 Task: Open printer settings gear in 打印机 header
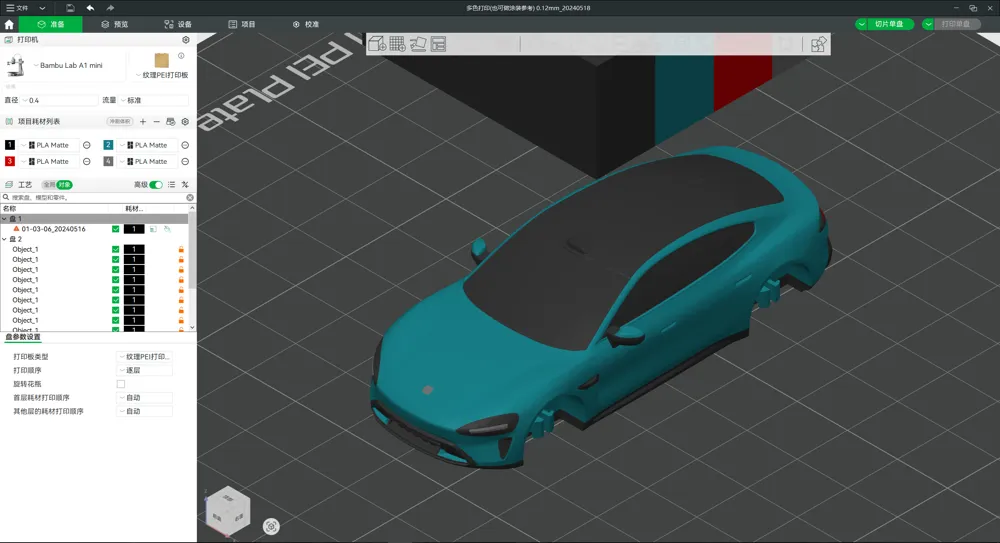click(186, 40)
